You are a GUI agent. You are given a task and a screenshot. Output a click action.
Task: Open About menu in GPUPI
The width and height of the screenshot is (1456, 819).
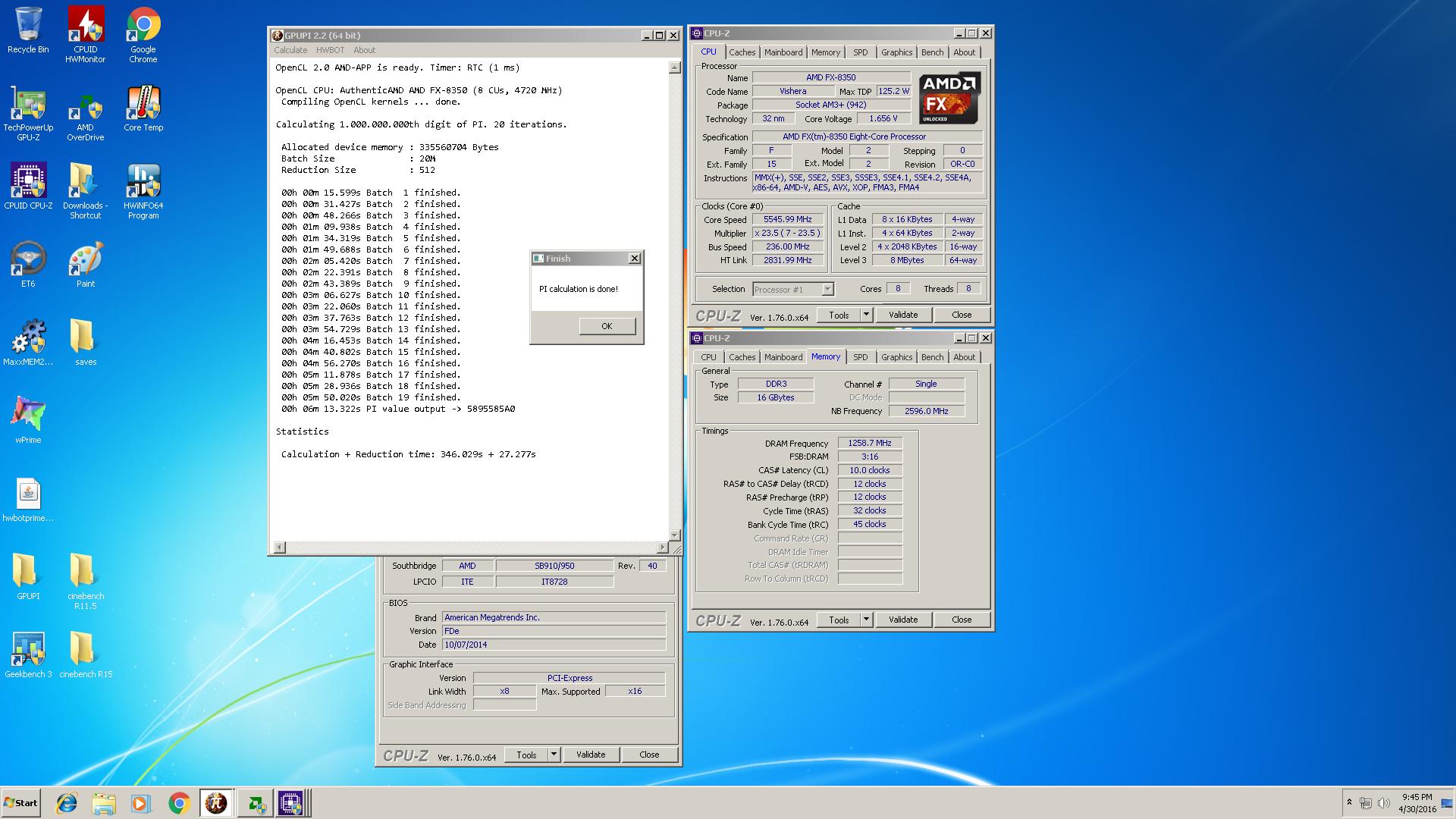click(x=364, y=50)
